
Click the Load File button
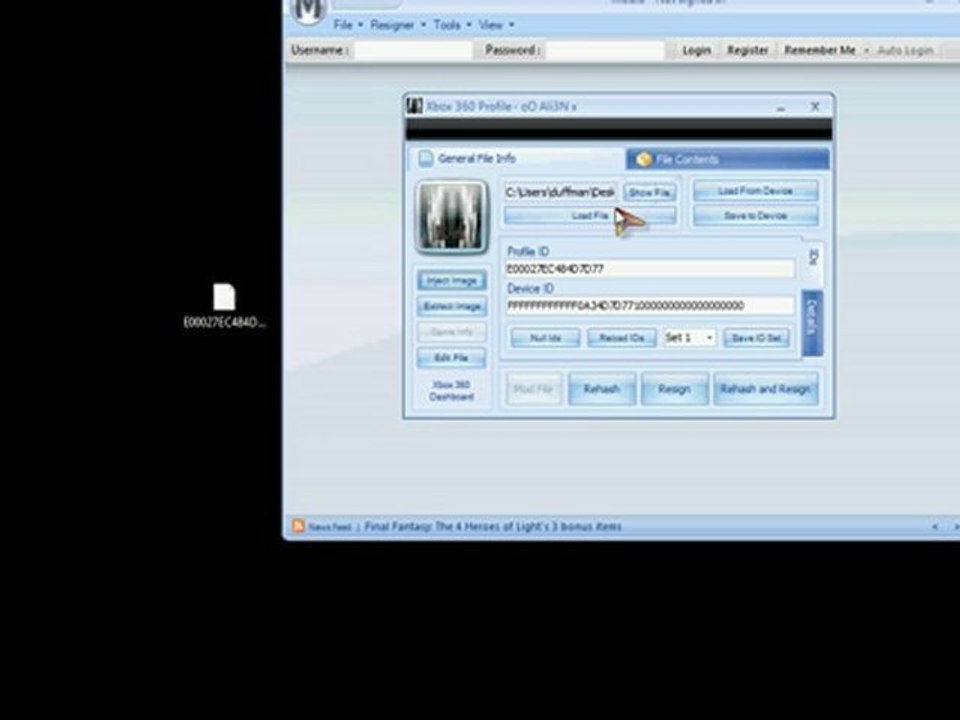point(590,216)
